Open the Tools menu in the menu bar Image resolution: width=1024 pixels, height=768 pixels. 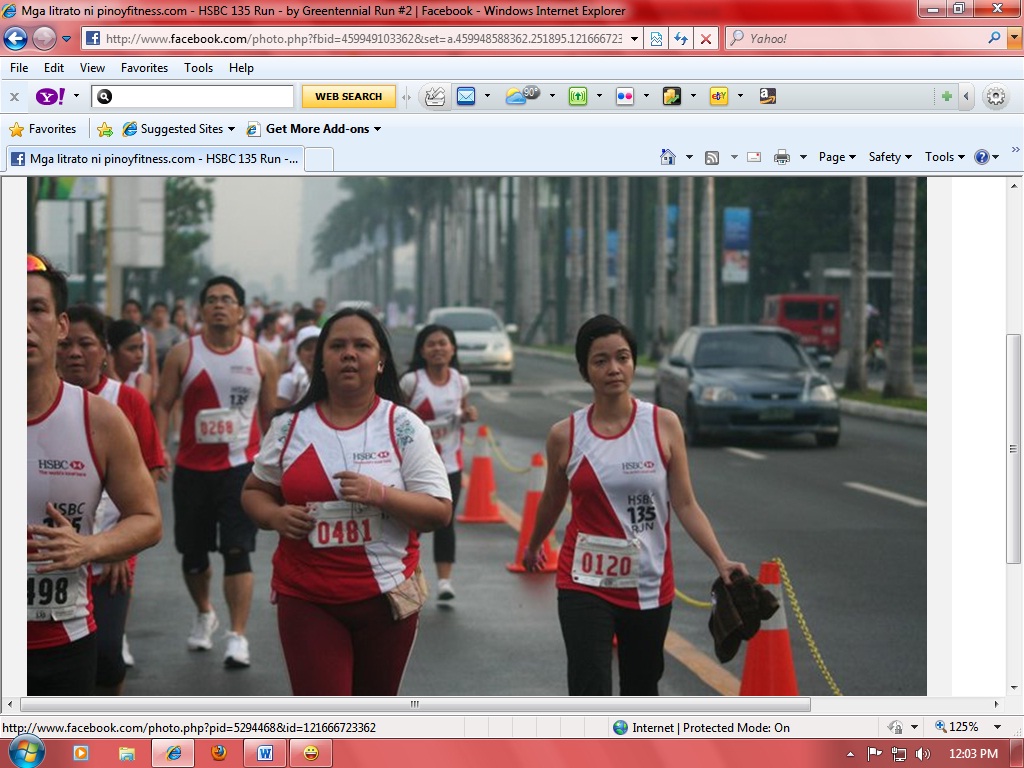pyautogui.click(x=198, y=68)
